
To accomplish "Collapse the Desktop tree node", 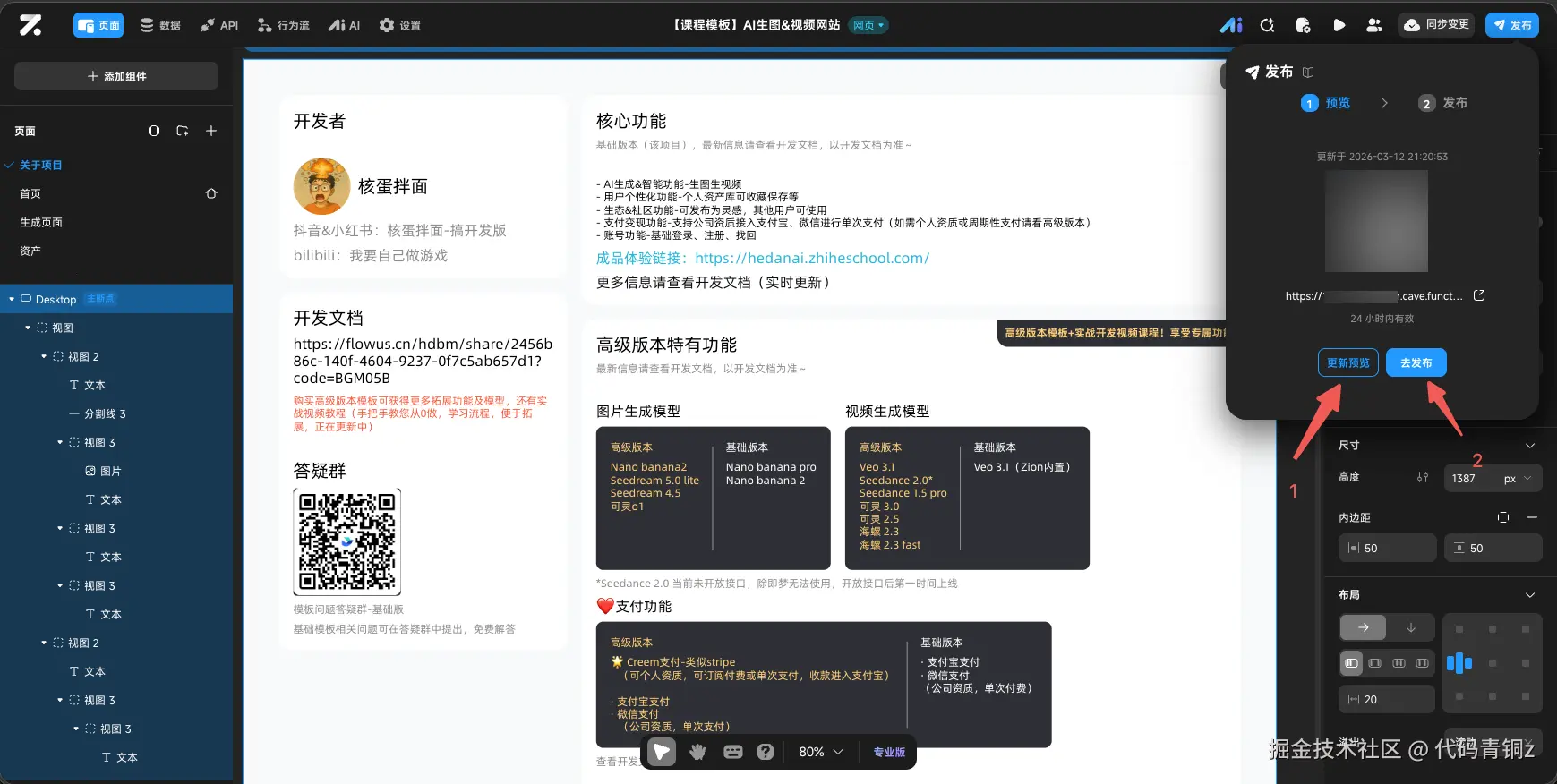I will pos(12,299).
